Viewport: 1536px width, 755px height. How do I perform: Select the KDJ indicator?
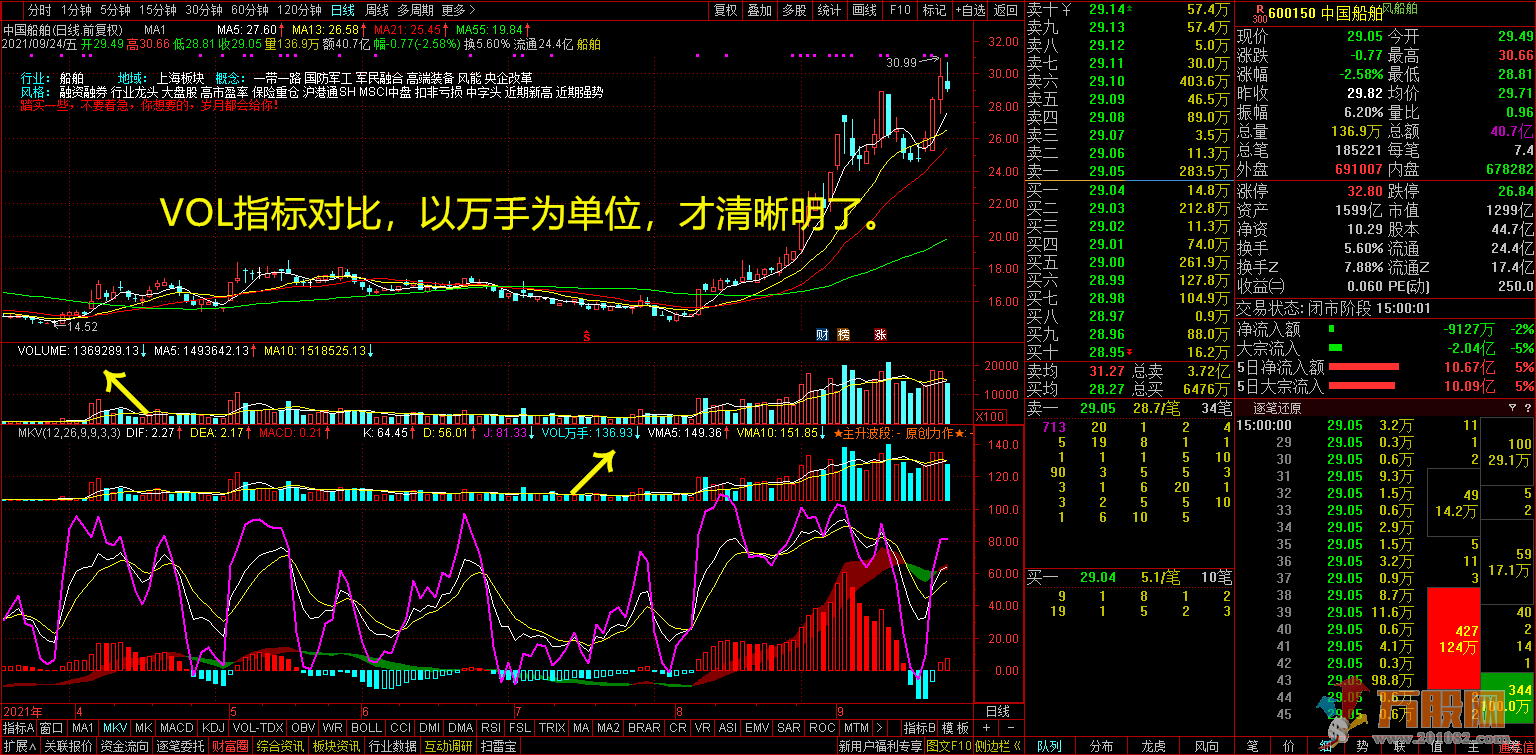tap(213, 728)
